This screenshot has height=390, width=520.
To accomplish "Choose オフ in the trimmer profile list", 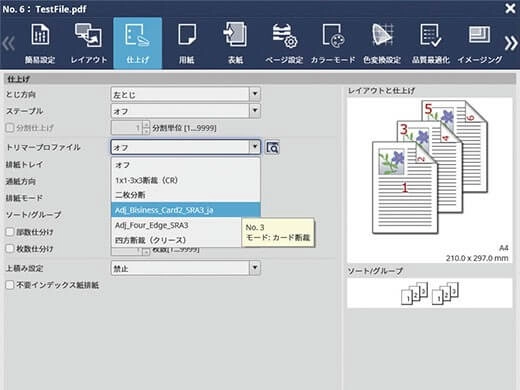I will [x=186, y=165].
